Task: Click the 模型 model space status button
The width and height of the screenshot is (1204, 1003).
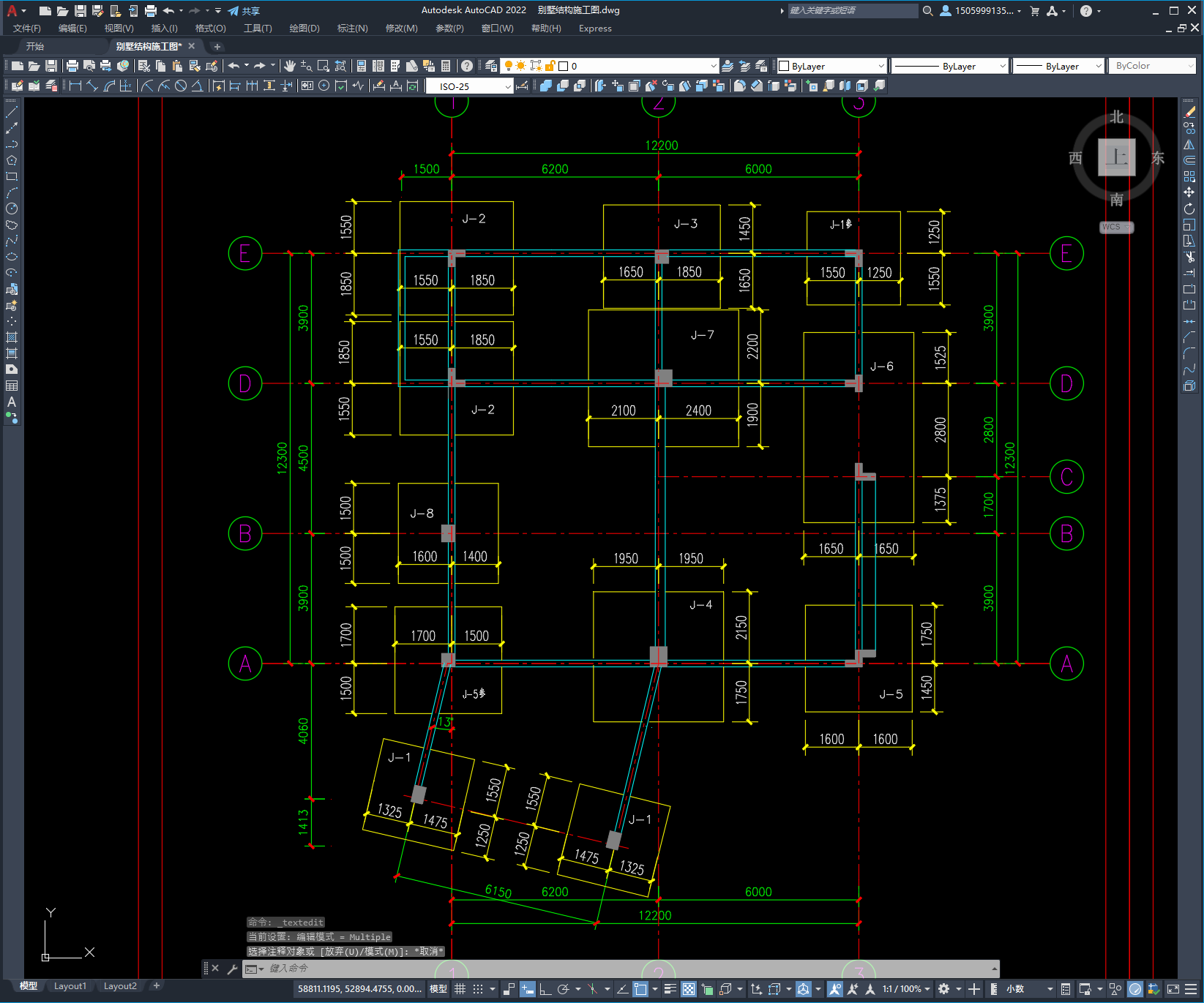Action: point(438,989)
